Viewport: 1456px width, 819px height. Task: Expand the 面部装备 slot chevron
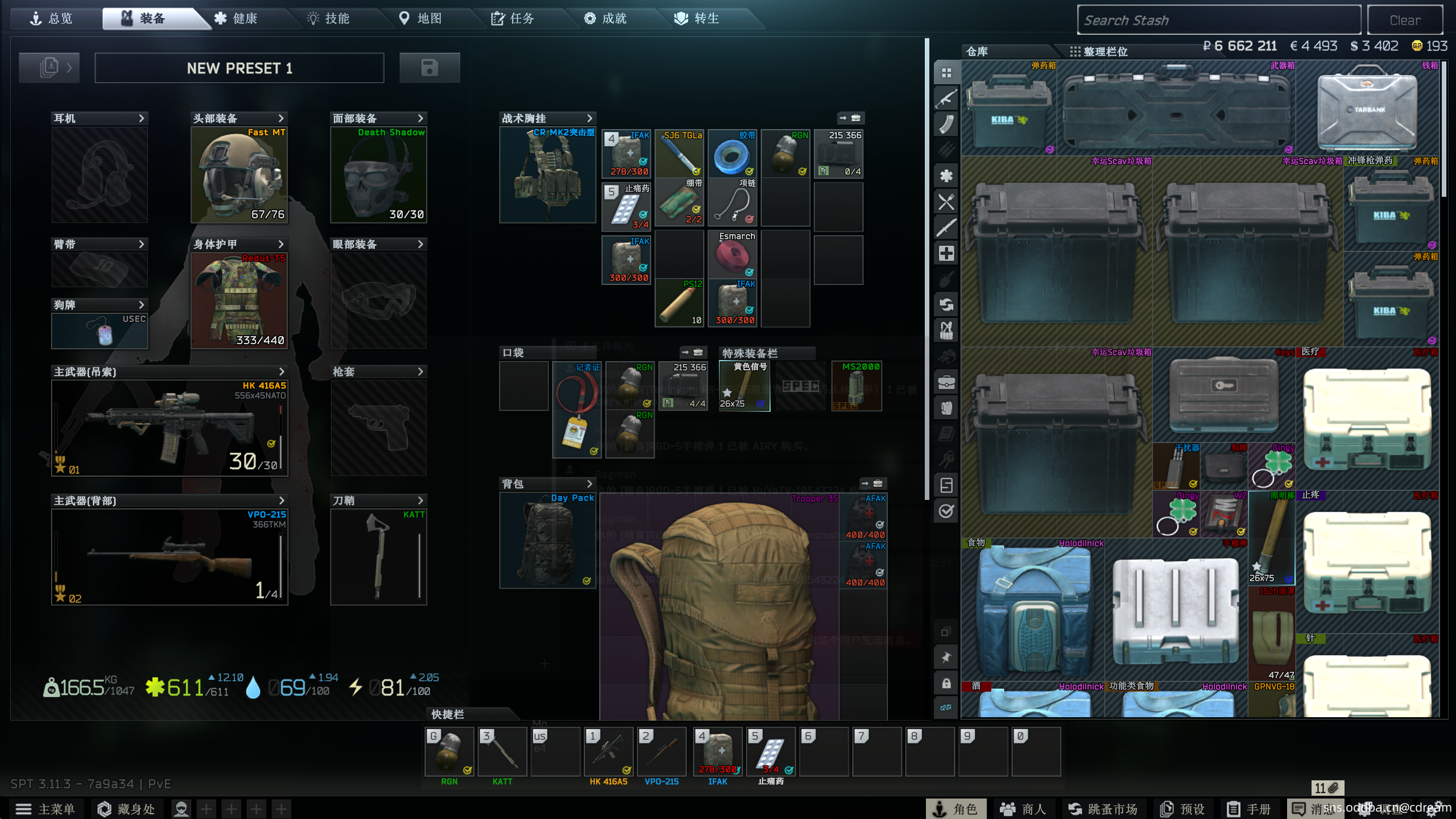[x=420, y=118]
